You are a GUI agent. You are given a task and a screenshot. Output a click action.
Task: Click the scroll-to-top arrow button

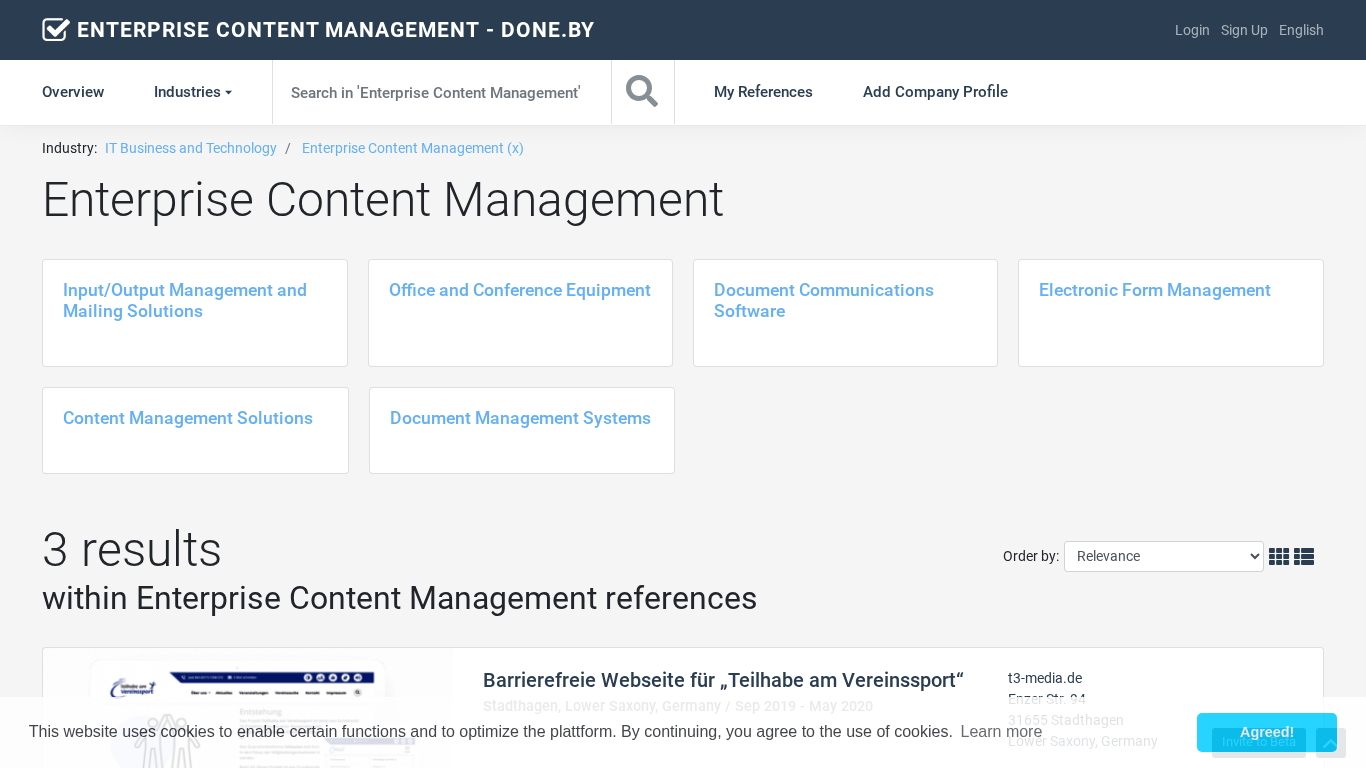[1330, 742]
